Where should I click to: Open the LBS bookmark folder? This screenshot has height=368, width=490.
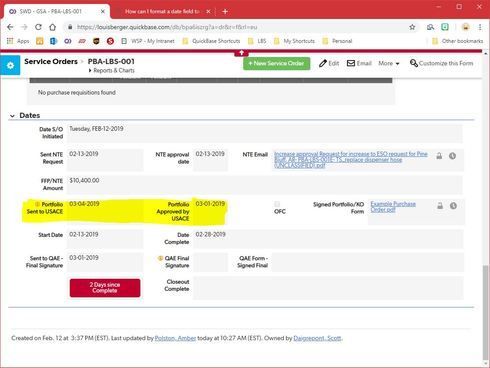pyautogui.click(x=257, y=41)
